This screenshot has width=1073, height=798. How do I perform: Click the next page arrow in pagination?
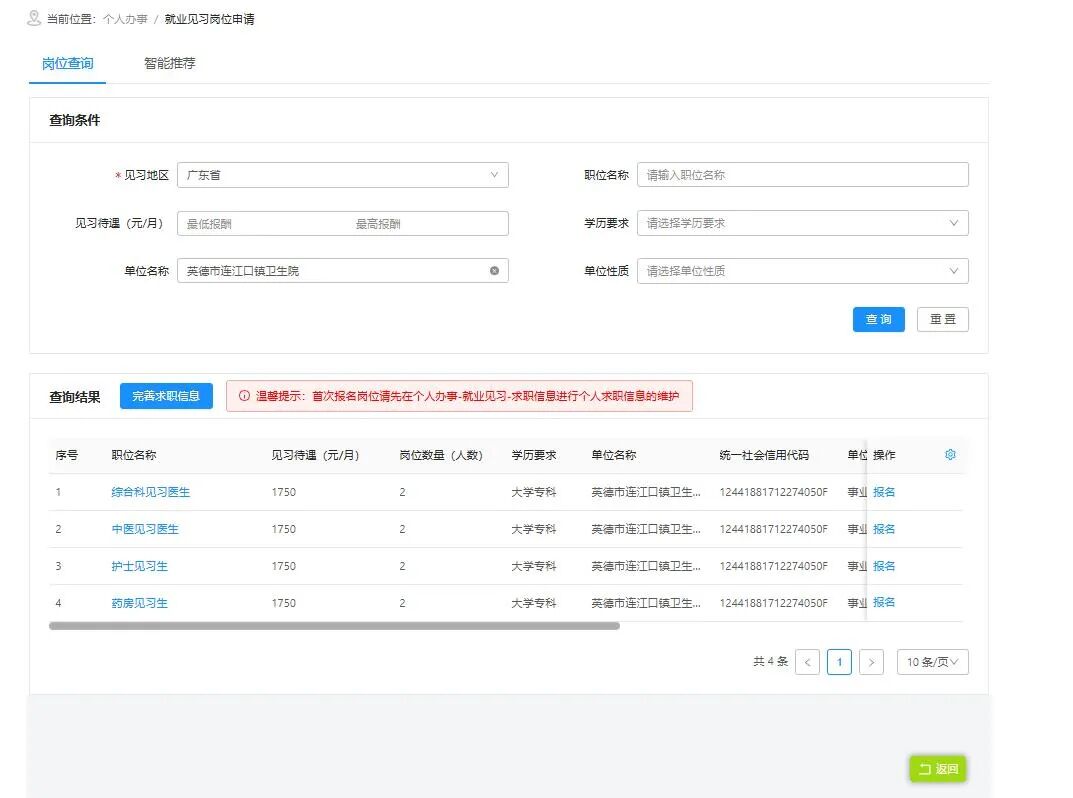871,662
